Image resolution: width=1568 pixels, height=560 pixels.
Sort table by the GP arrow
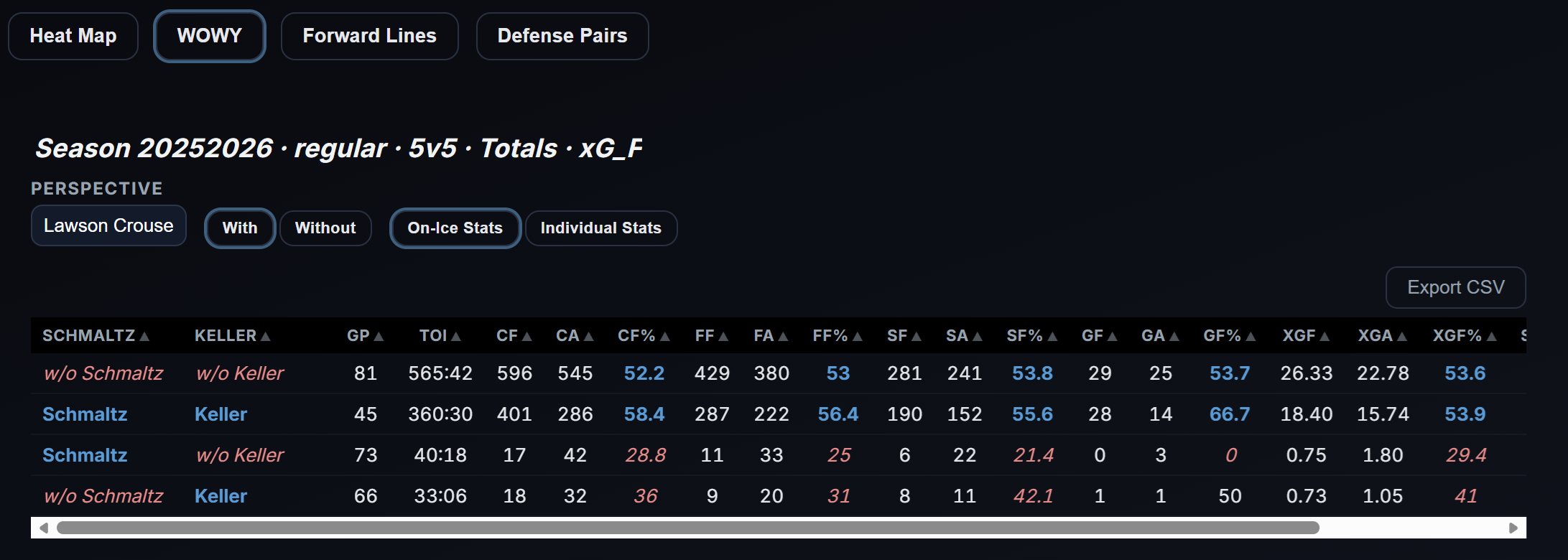[379, 337]
